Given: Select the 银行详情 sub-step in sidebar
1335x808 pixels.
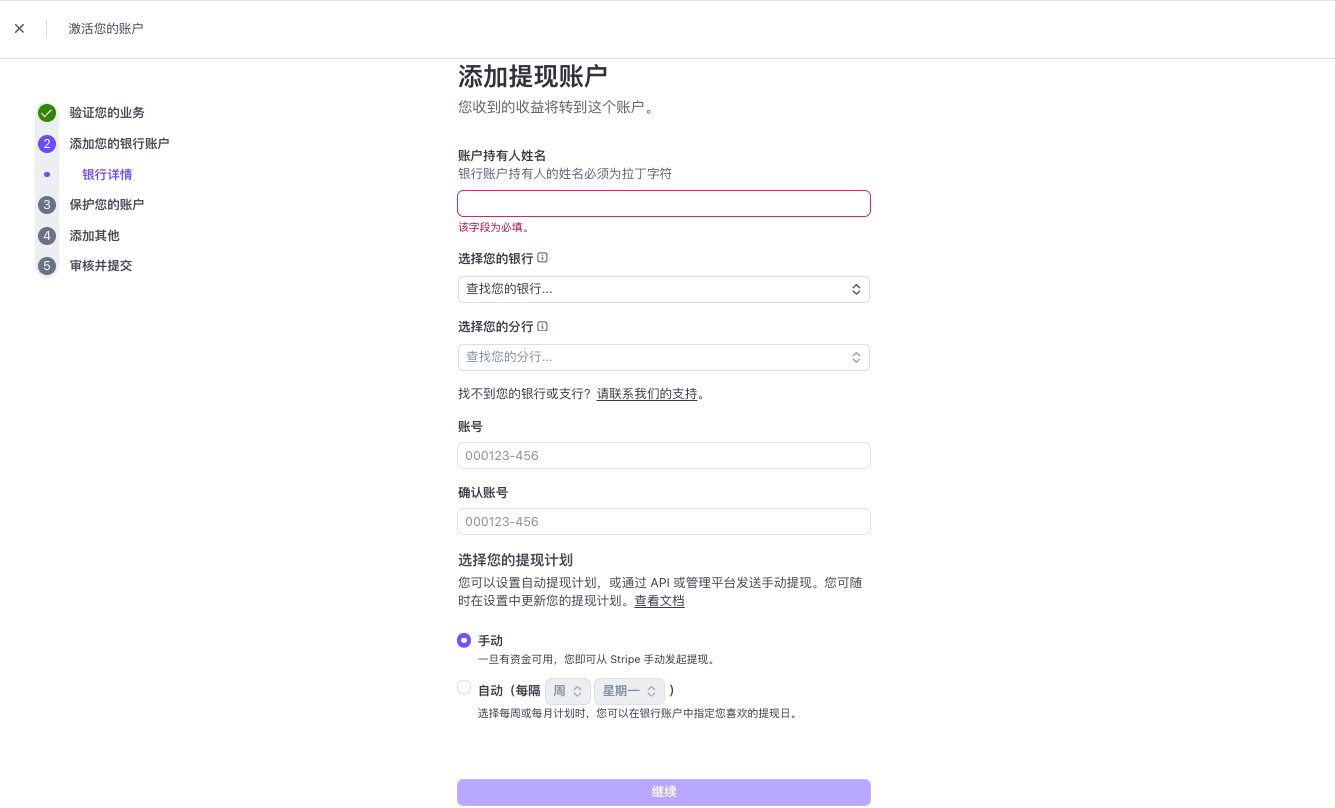Looking at the screenshot, I should [107, 174].
